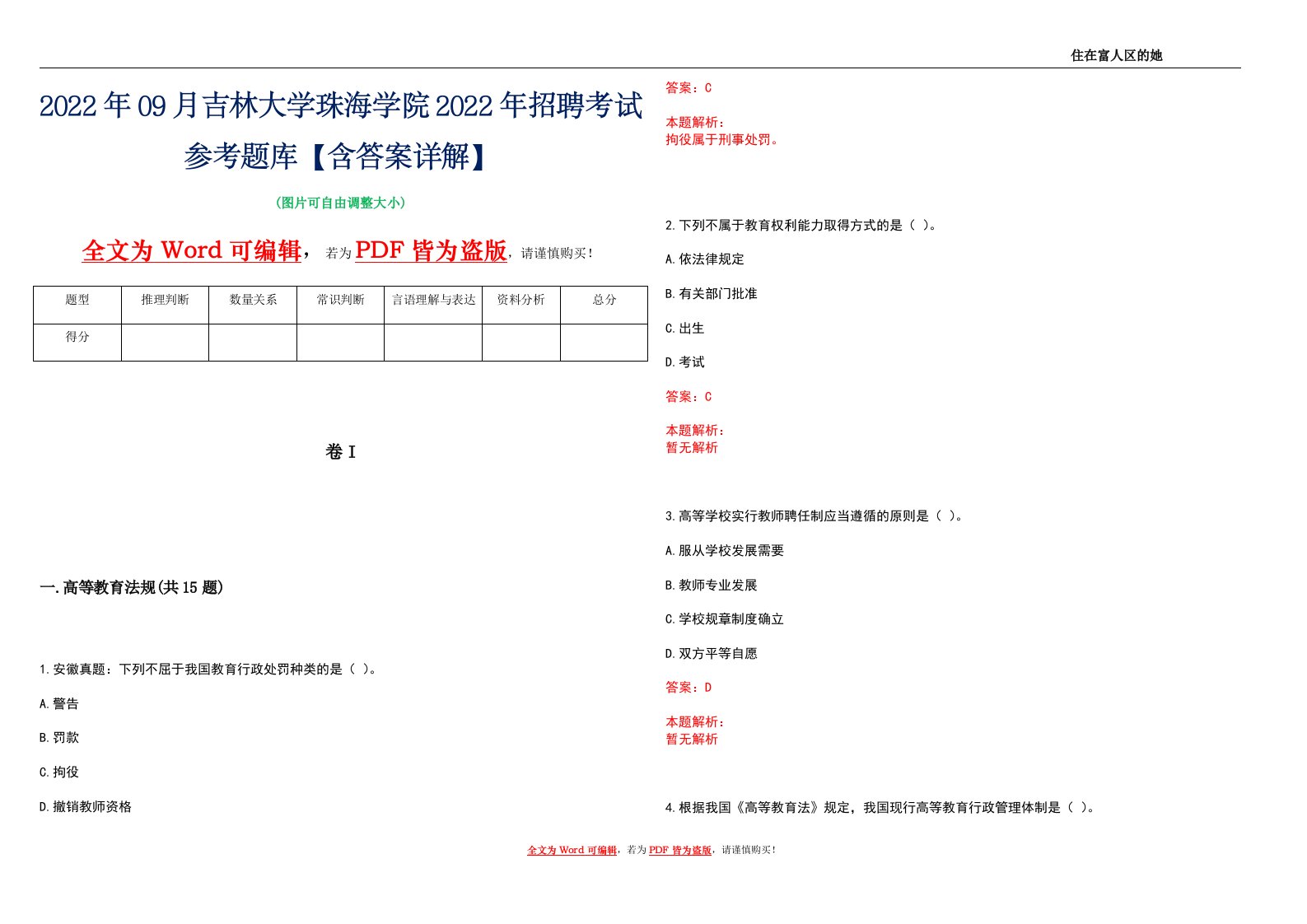Choose option A.服从学校发展需要
1307x924 pixels.
[x=725, y=550]
